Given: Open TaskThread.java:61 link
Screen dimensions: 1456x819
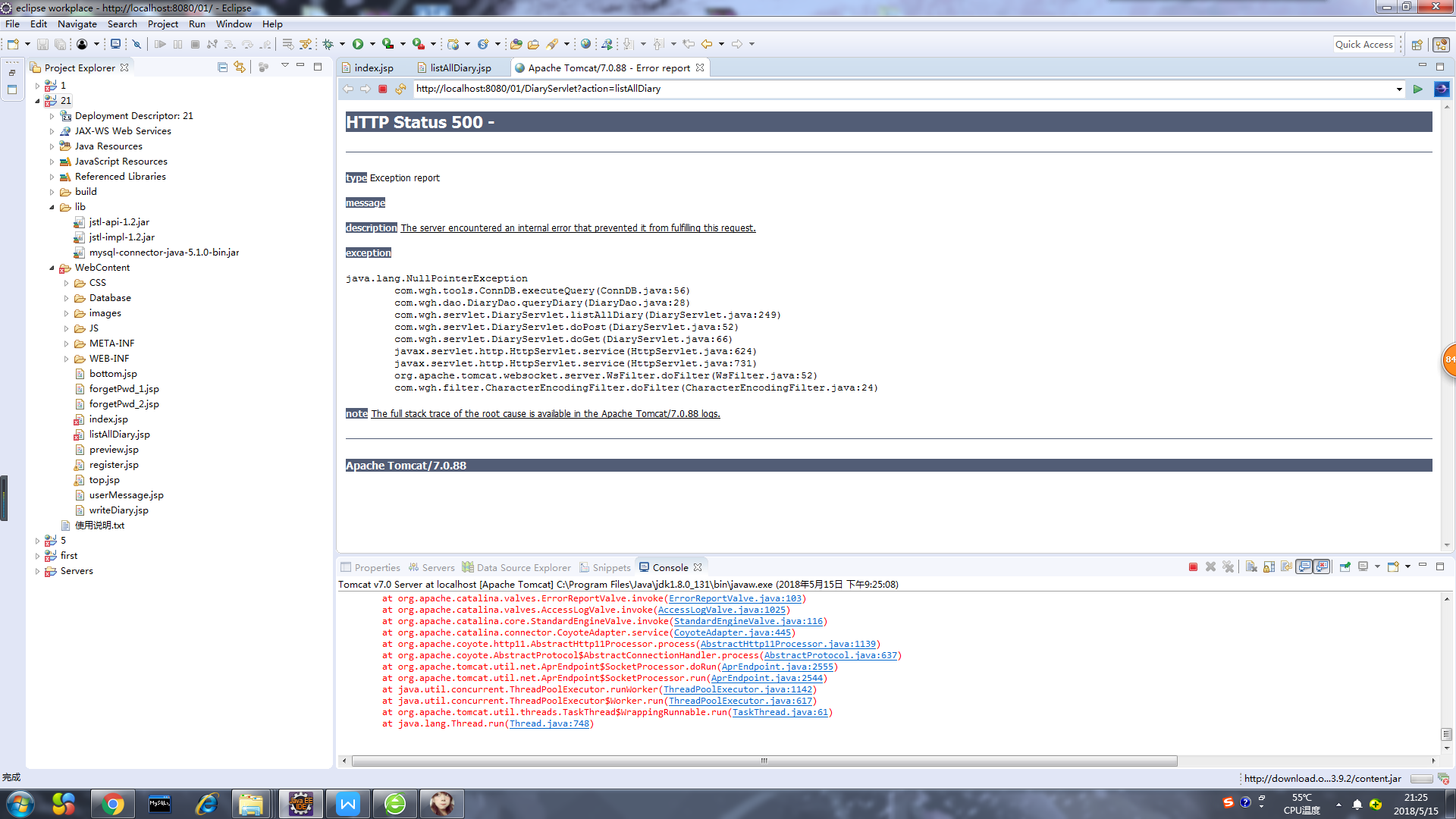Looking at the screenshot, I should coord(780,712).
